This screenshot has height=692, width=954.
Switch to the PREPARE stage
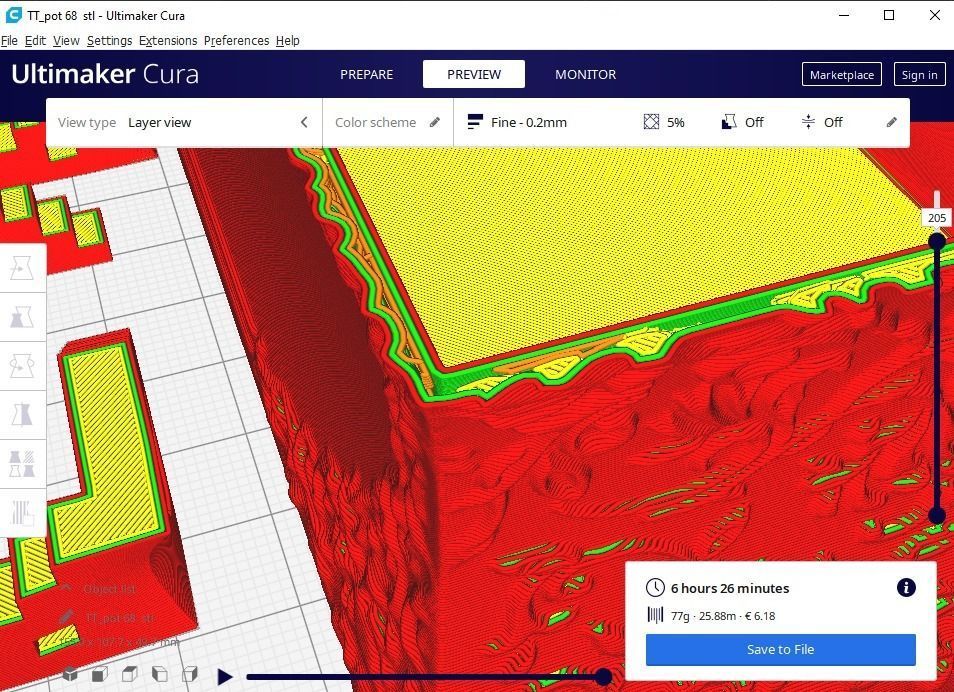pos(366,74)
